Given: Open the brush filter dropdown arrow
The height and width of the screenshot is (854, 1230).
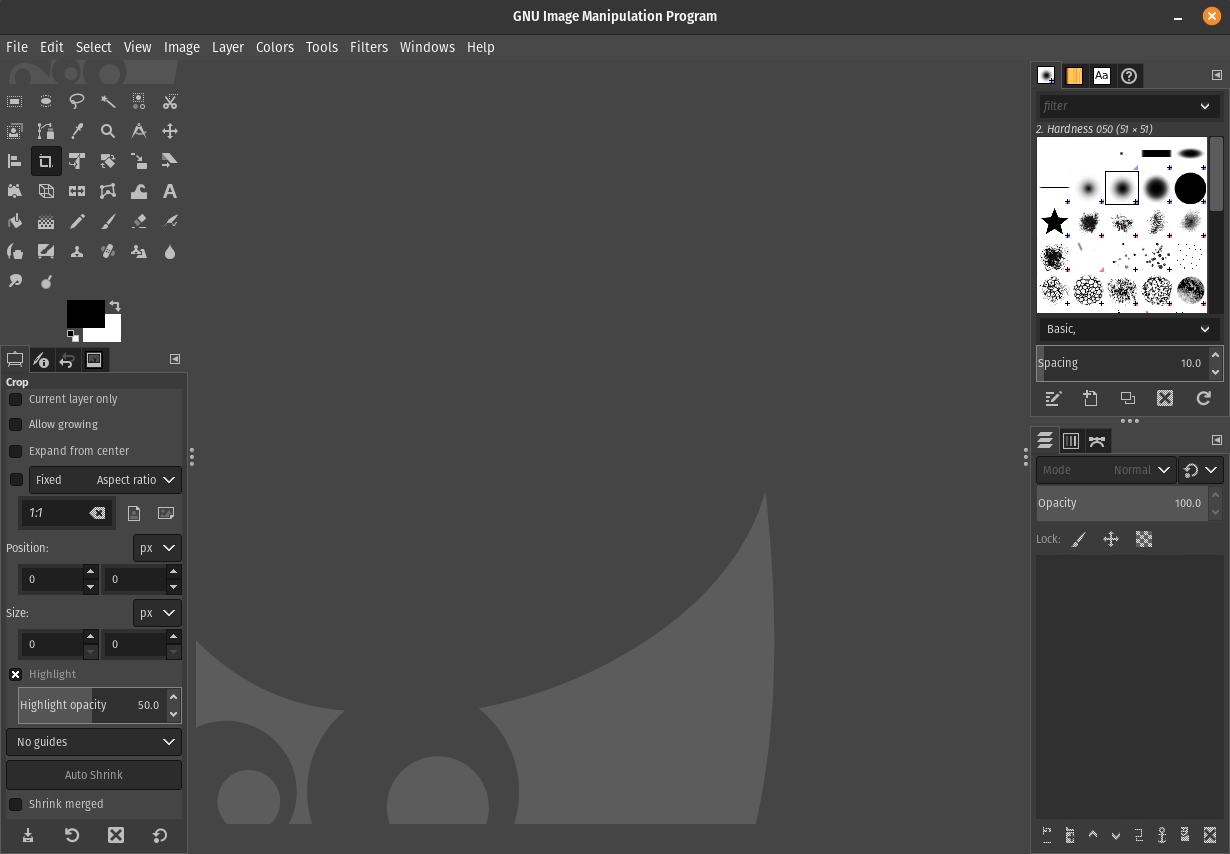Looking at the screenshot, I should click(1205, 106).
